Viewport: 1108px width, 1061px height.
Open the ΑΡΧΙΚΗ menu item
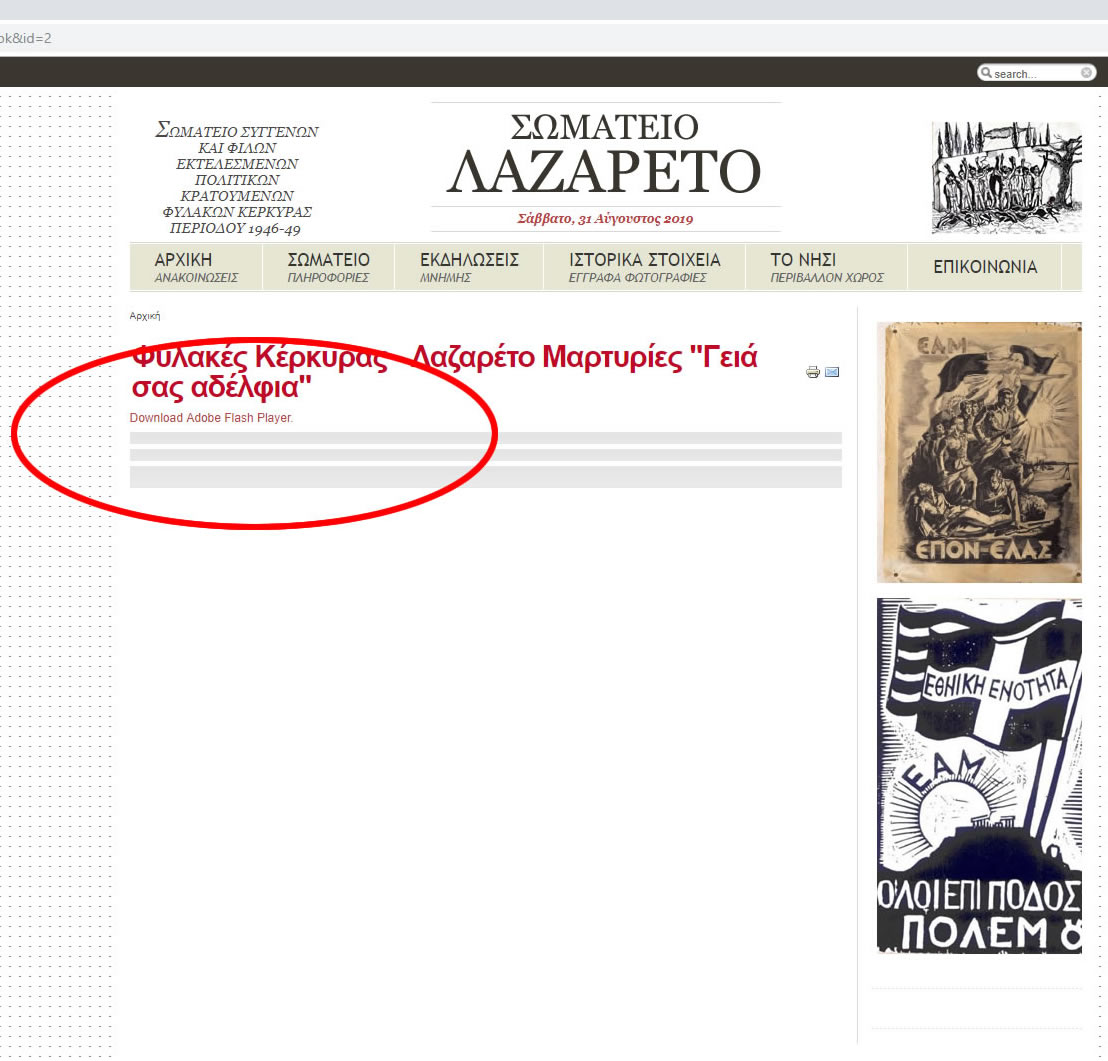196,267
